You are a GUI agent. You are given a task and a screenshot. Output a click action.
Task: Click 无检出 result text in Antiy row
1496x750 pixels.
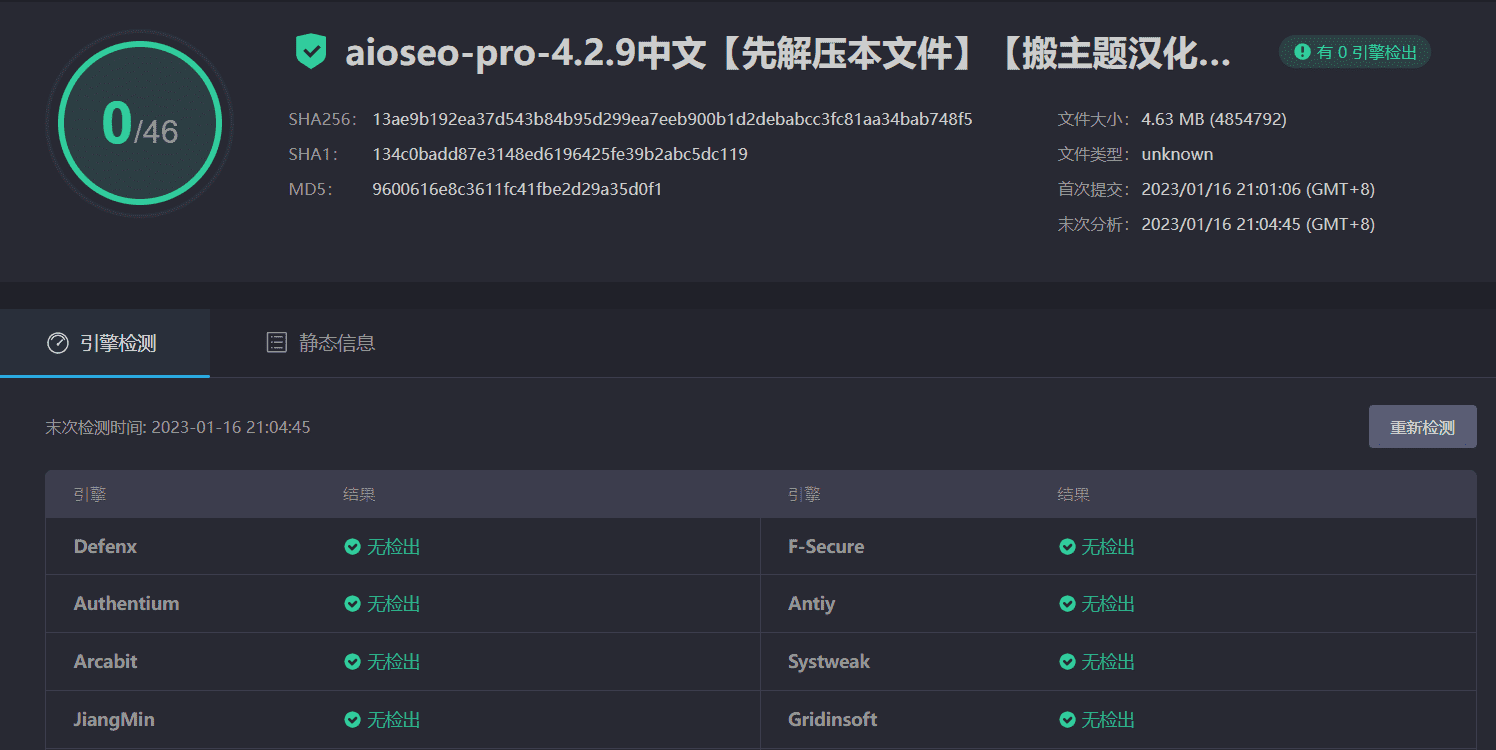point(1108,604)
